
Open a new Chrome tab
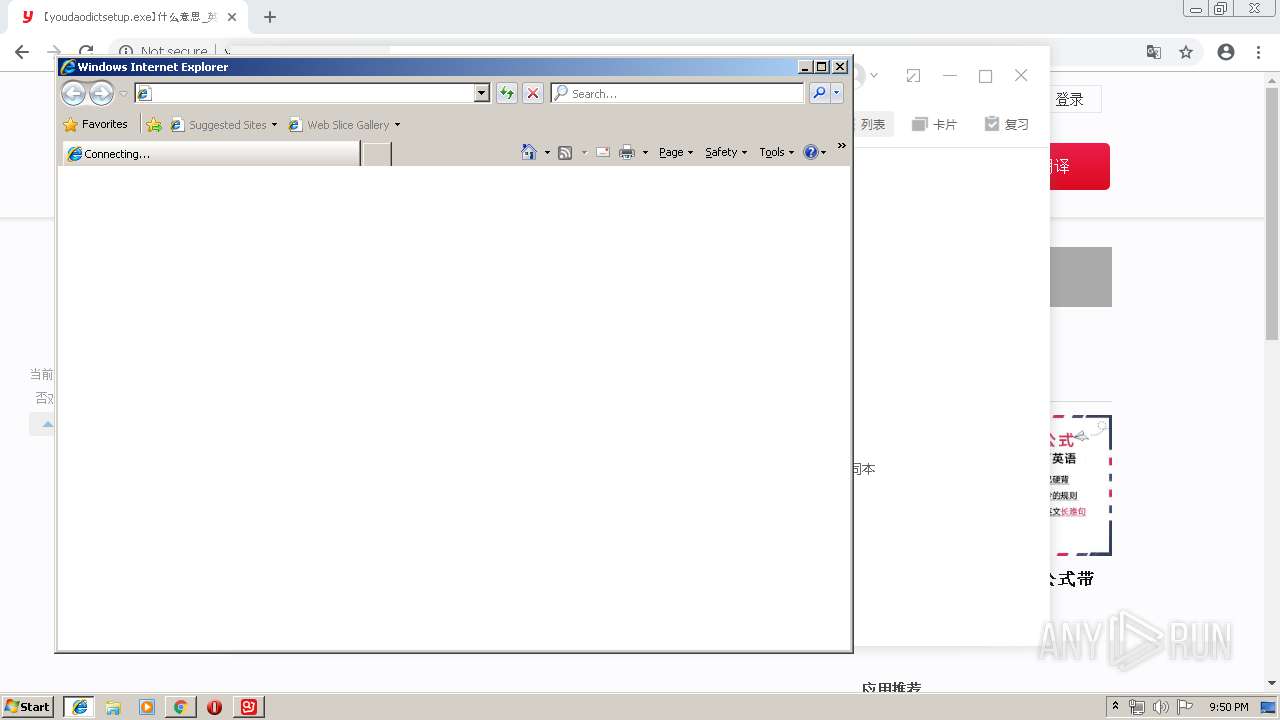270,17
